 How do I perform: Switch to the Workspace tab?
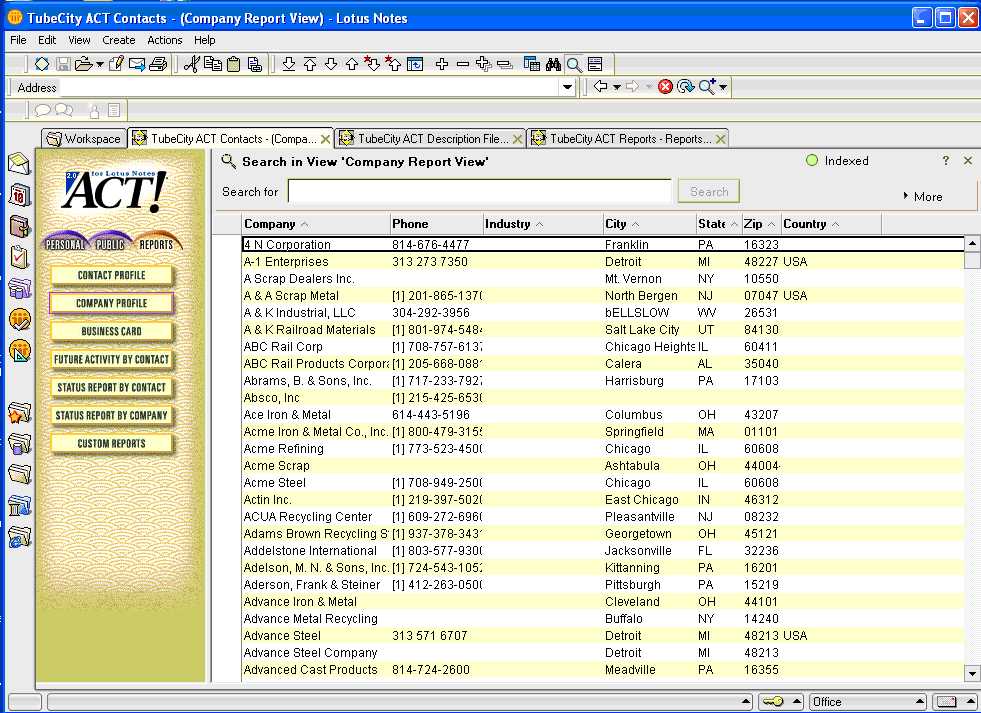coord(84,138)
